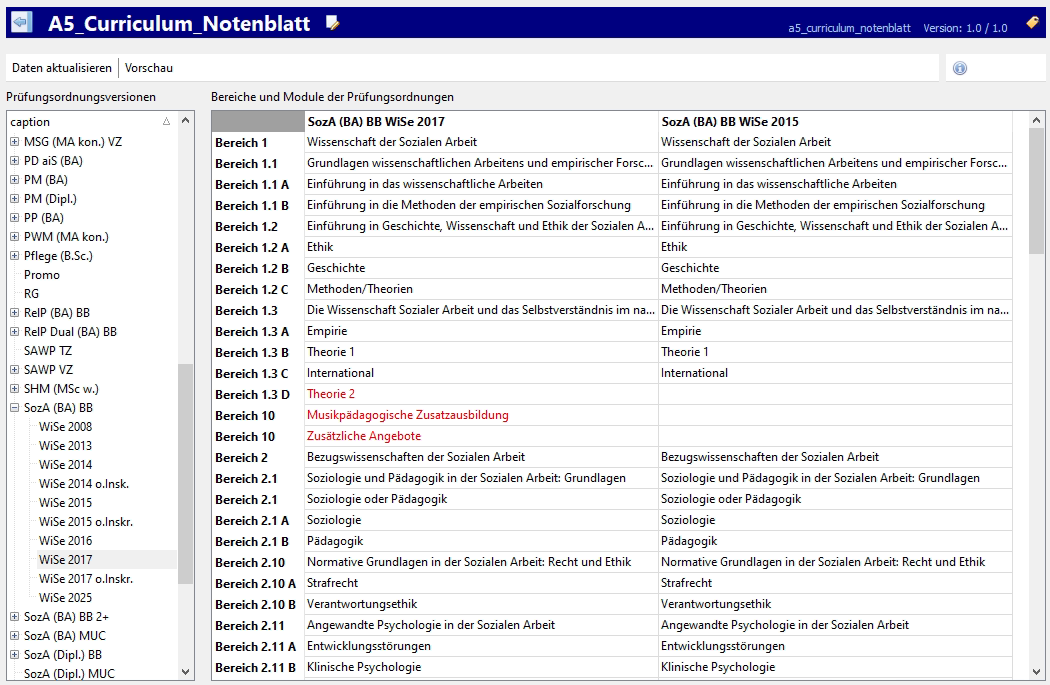Click SozA (BA) BB WiSe 2015 column header
This screenshot has height=685, width=1050.
[730, 122]
